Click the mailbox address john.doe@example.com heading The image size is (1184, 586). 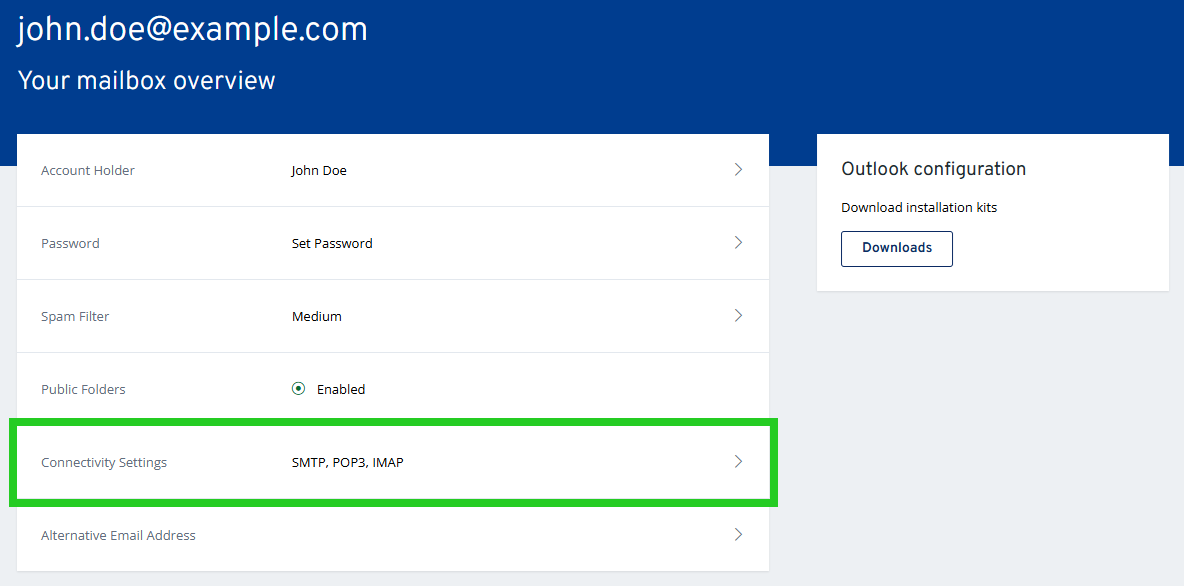[x=193, y=28]
